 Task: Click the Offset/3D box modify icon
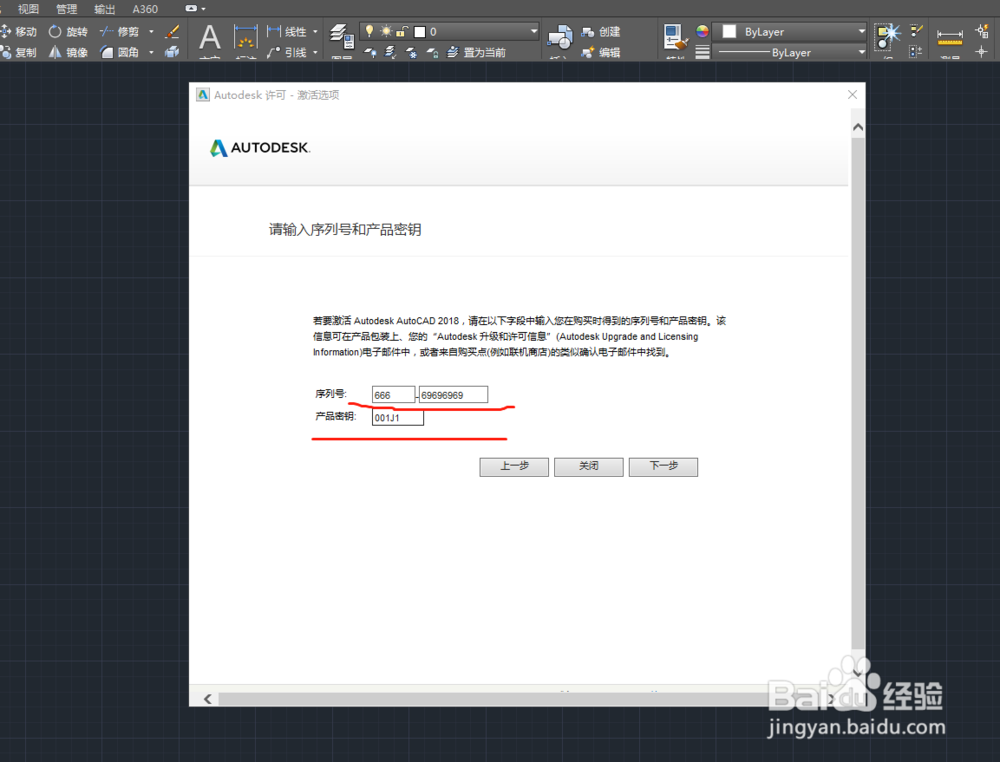172,52
